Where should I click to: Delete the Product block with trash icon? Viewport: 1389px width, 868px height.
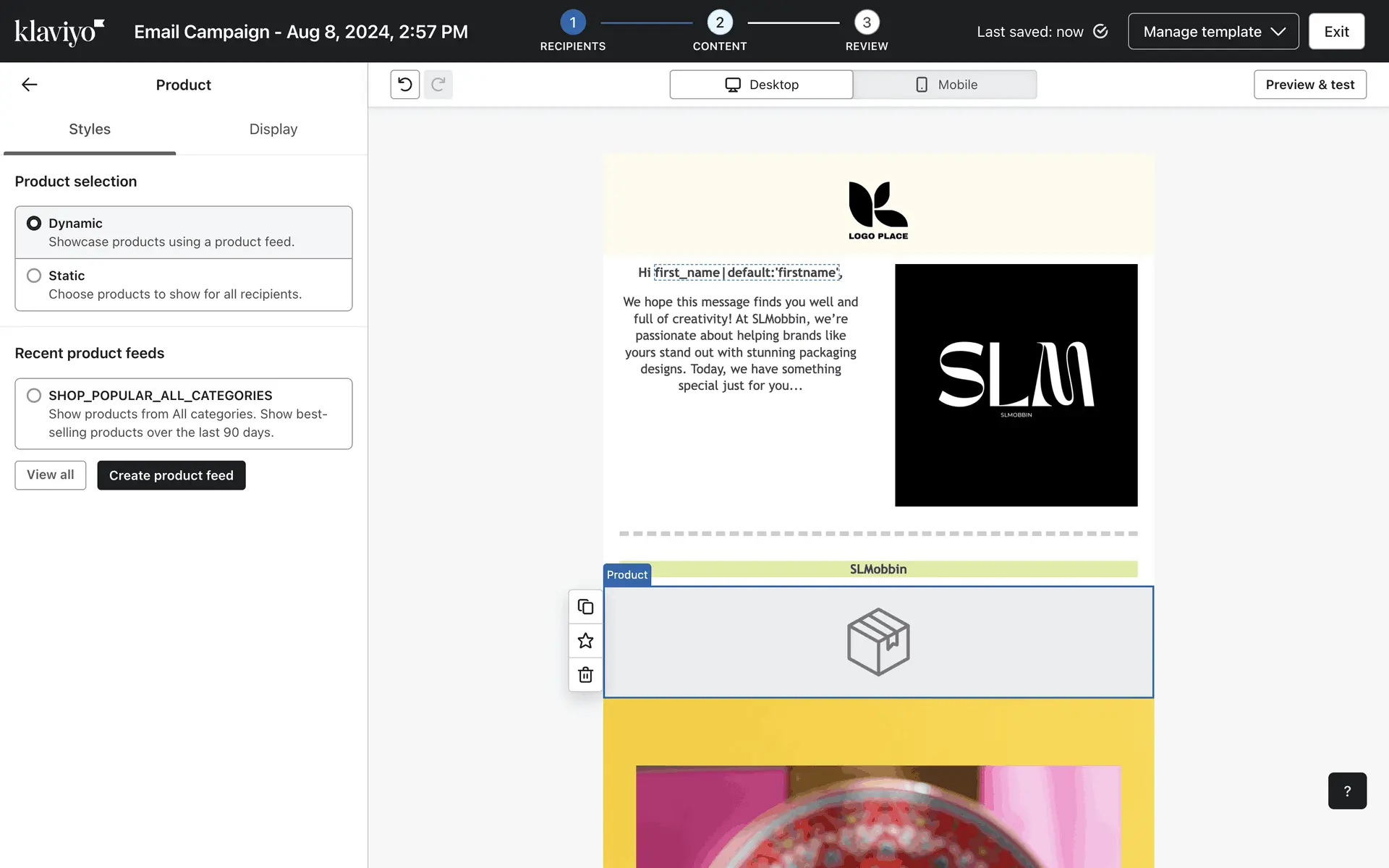585,675
